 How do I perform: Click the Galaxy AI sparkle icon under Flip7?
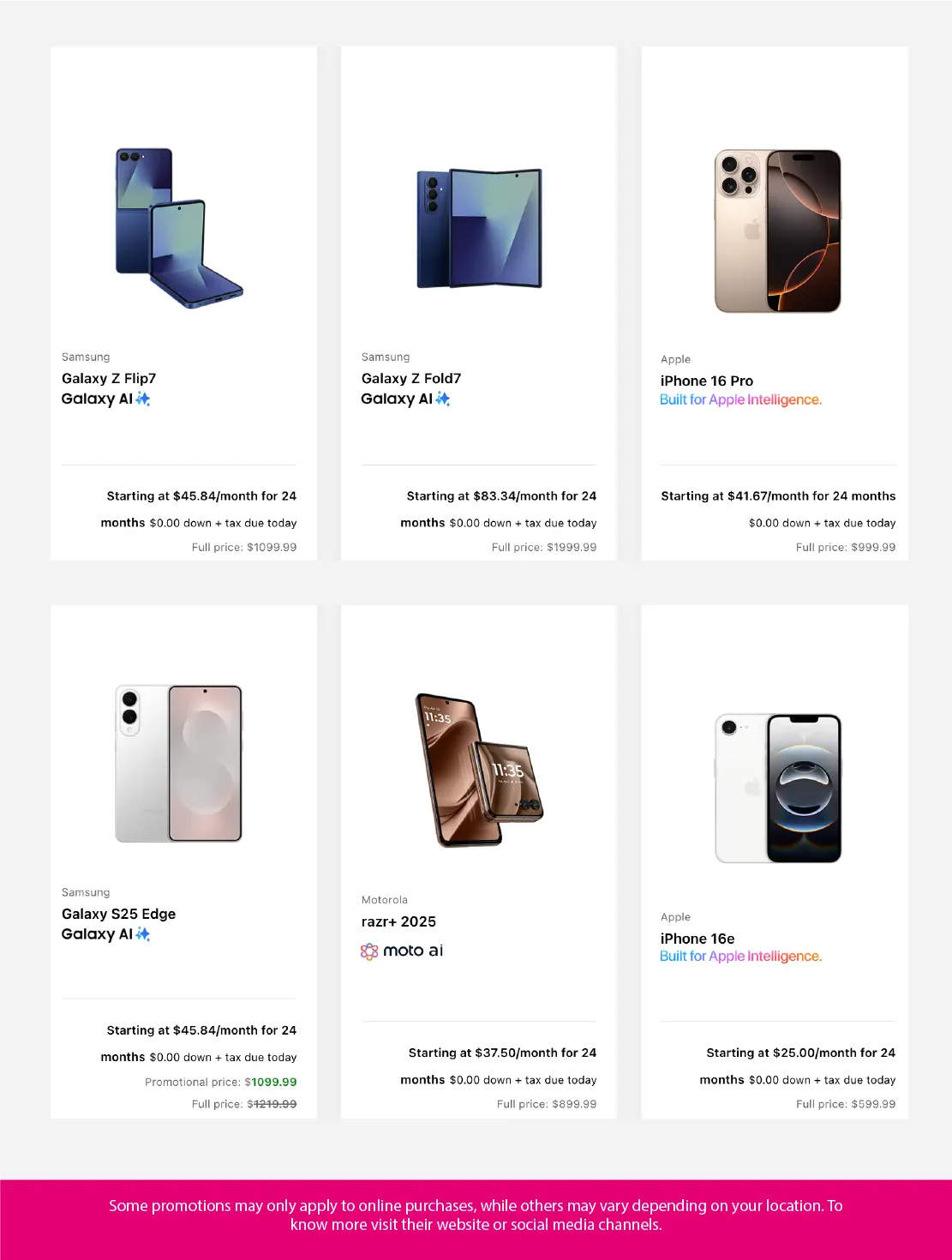(x=143, y=399)
